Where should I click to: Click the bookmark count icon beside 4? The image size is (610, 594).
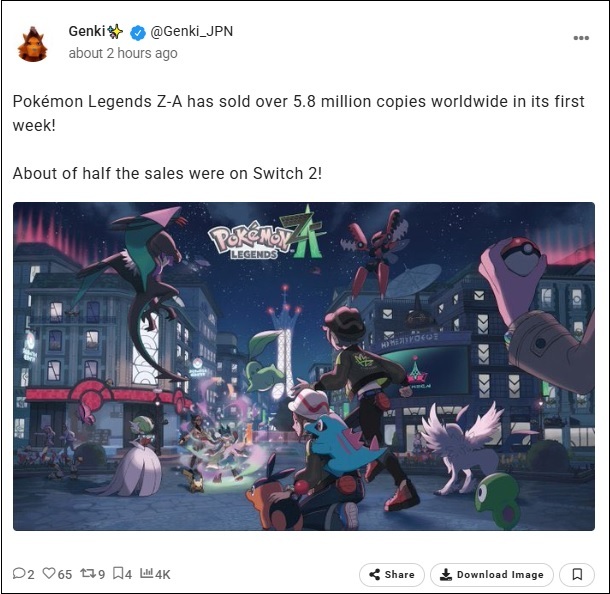118,573
